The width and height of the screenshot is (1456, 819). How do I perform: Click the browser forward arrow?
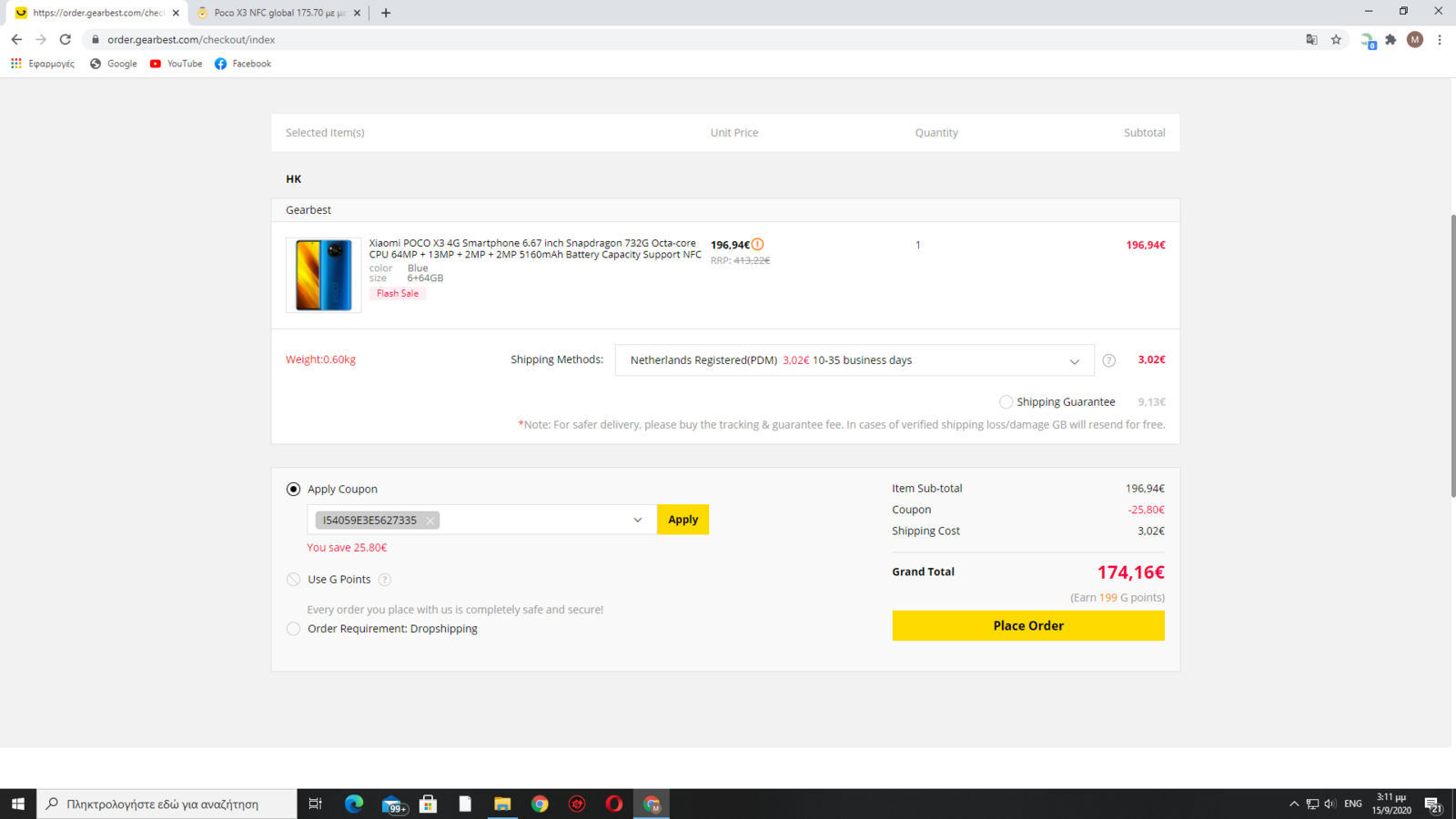point(41,39)
